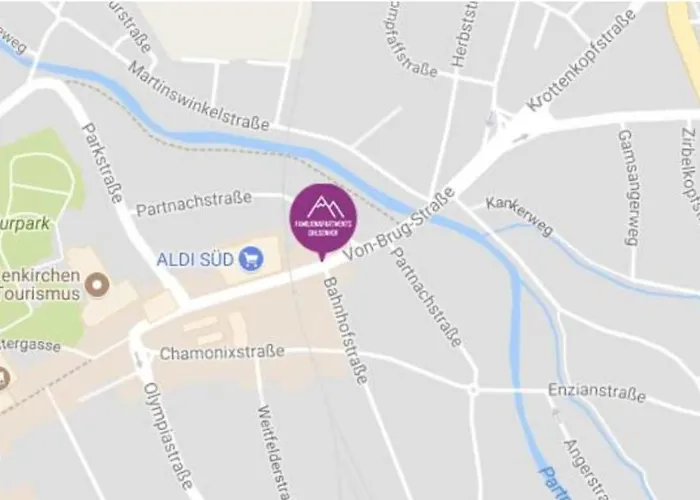Screen dimensions: 700x500
Task: Click the Kankerweg street label
Action: point(520,215)
